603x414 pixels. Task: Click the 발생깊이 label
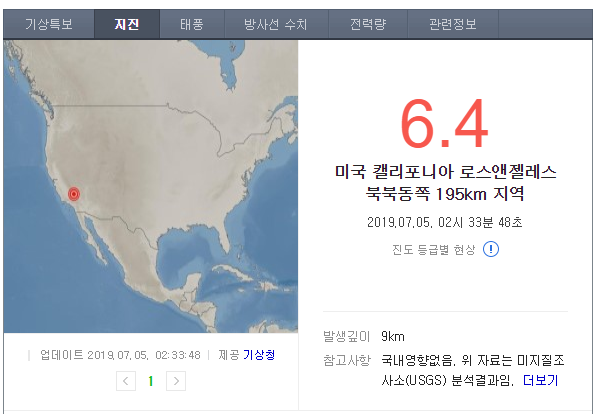coord(346,336)
